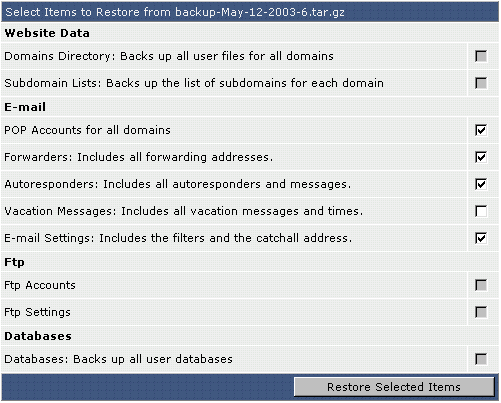Click the Vacation Messages description text
501x403 pixels.
[x=183, y=211]
